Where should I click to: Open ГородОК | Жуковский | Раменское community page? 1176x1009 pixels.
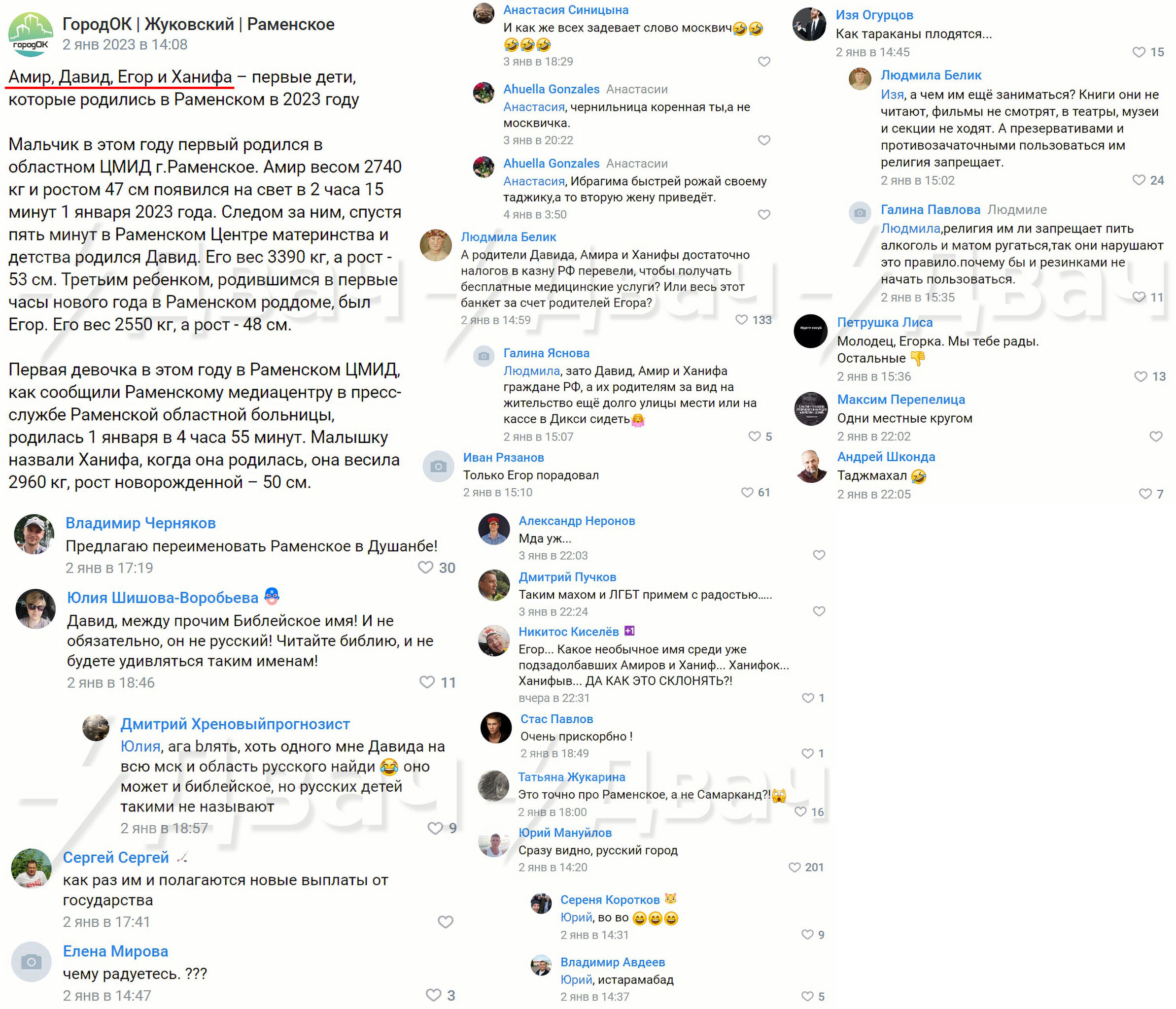198,24
